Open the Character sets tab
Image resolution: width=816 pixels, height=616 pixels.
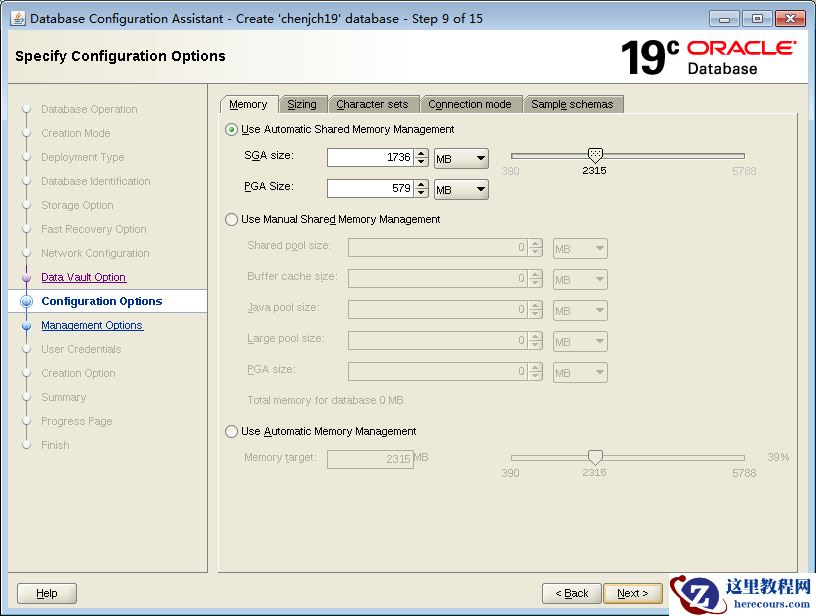tap(372, 104)
